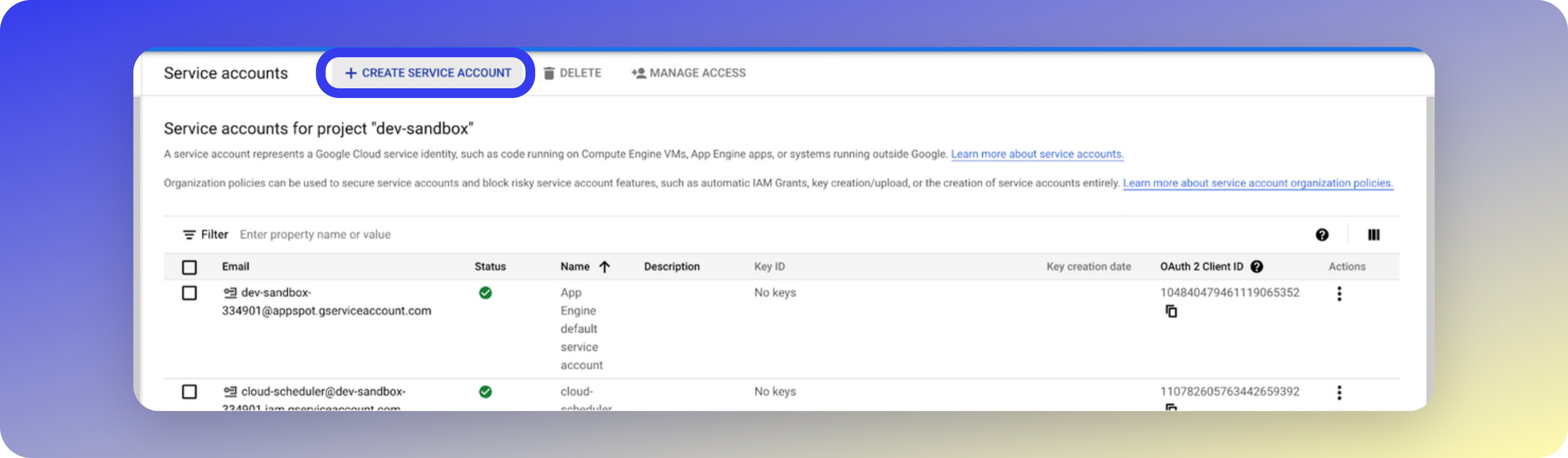Open the table help question mark icon
The width and height of the screenshot is (1568, 458).
pyautogui.click(x=1322, y=235)
